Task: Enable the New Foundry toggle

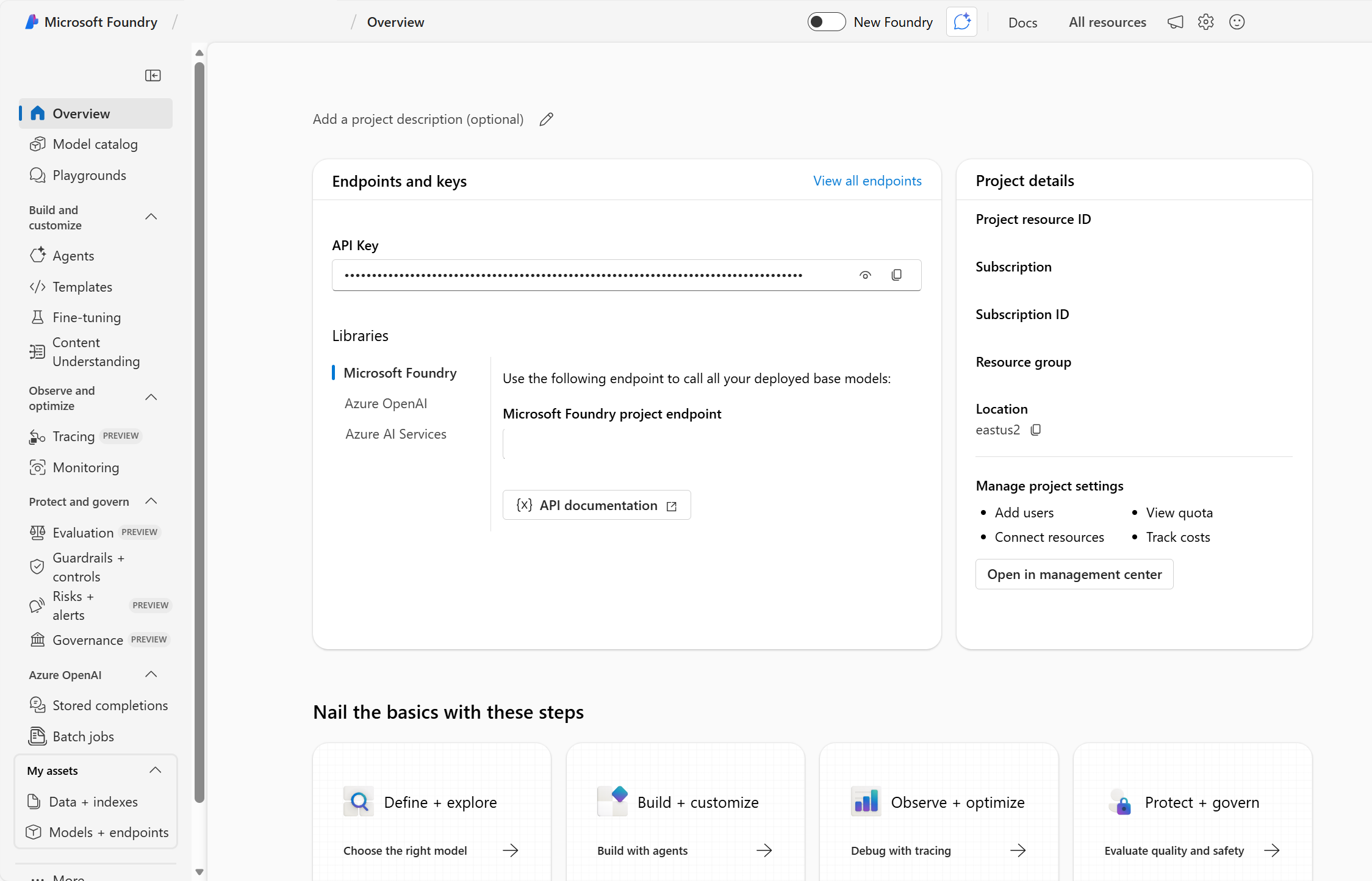Action: point(826,21)
